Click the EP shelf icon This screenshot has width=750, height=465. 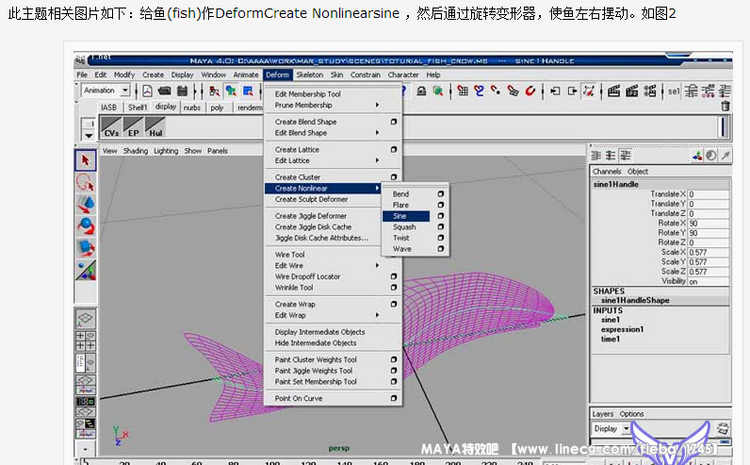point(133,128)
